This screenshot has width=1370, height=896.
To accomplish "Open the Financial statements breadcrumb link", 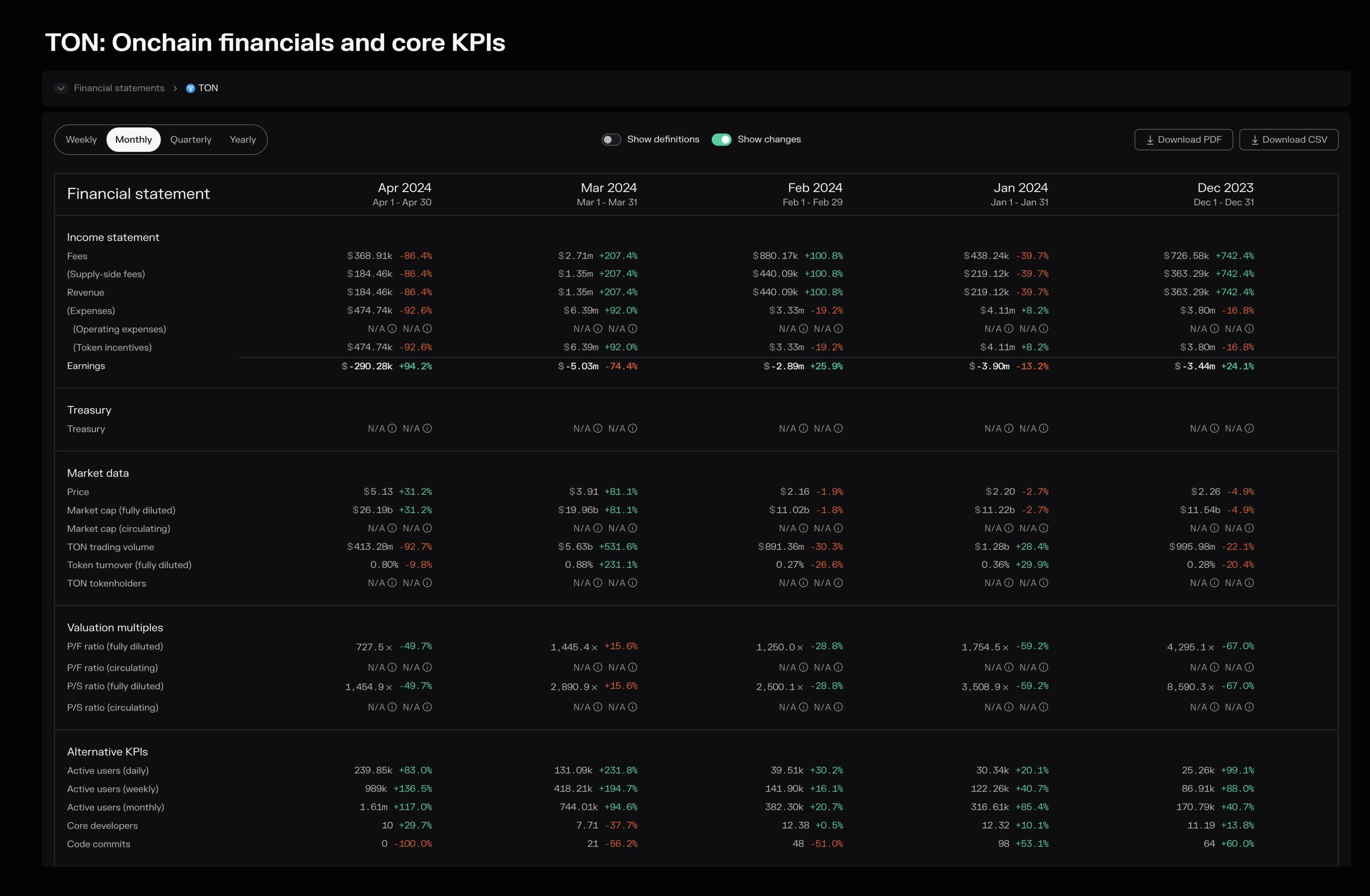I will pos(119,88).
